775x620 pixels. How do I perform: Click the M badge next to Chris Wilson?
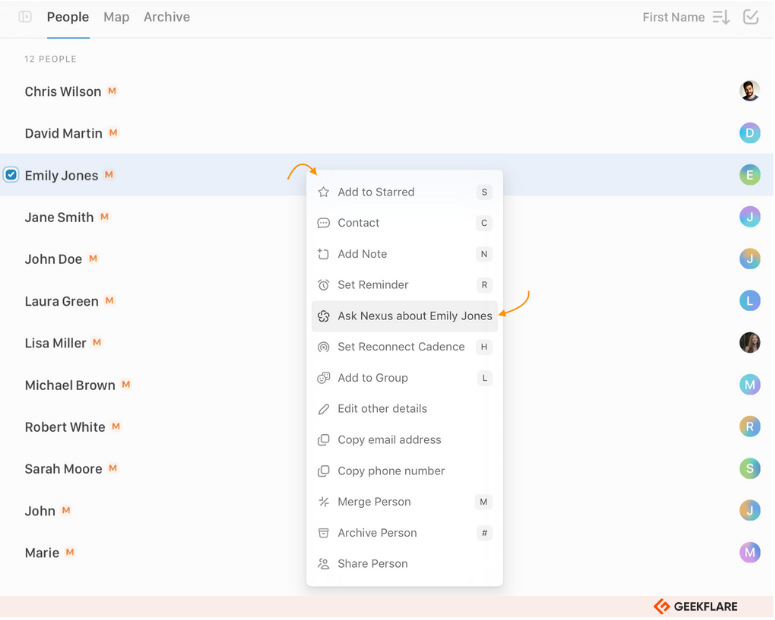tap(112, 90)
